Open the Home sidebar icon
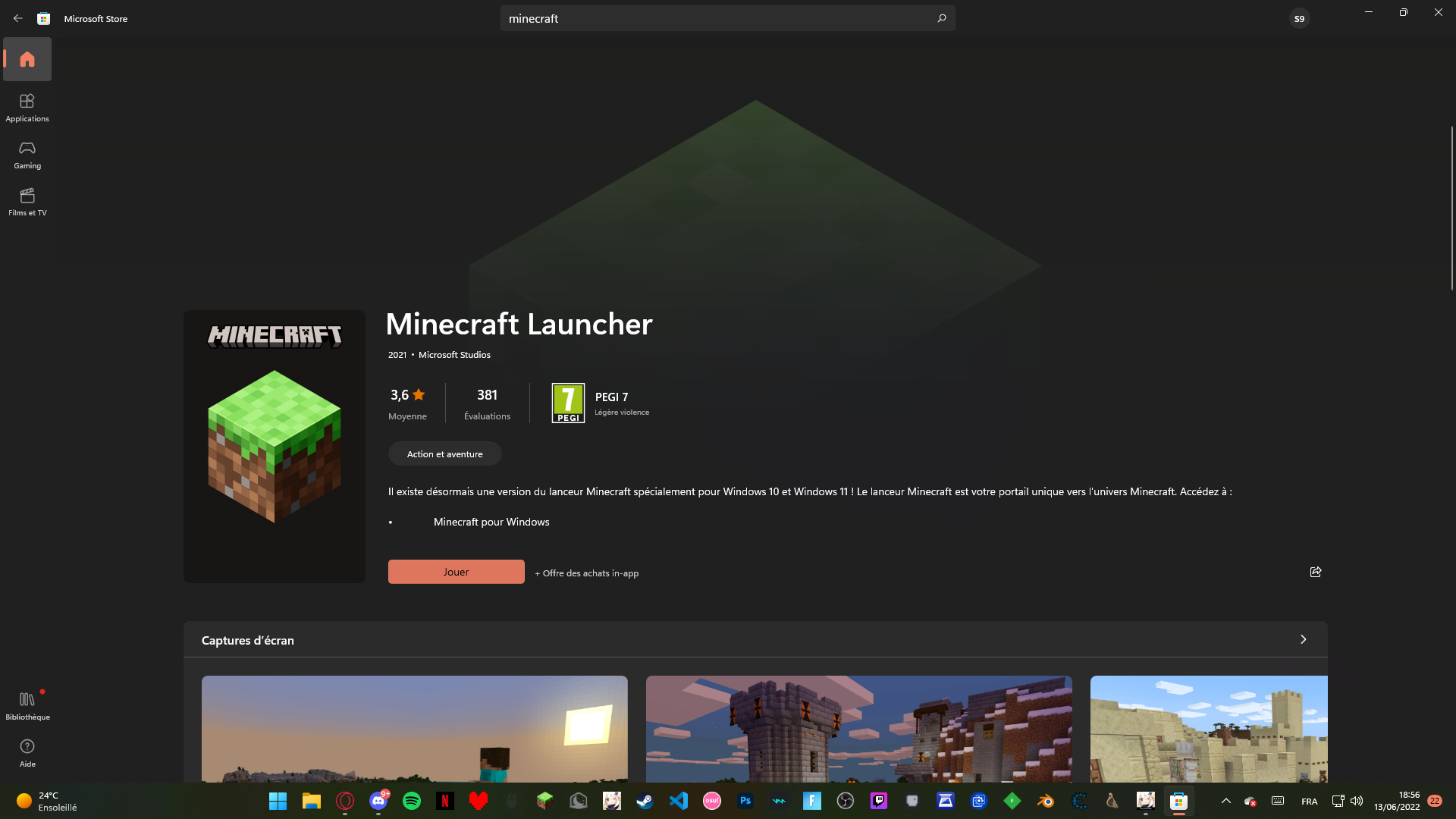 pos(27,59)
